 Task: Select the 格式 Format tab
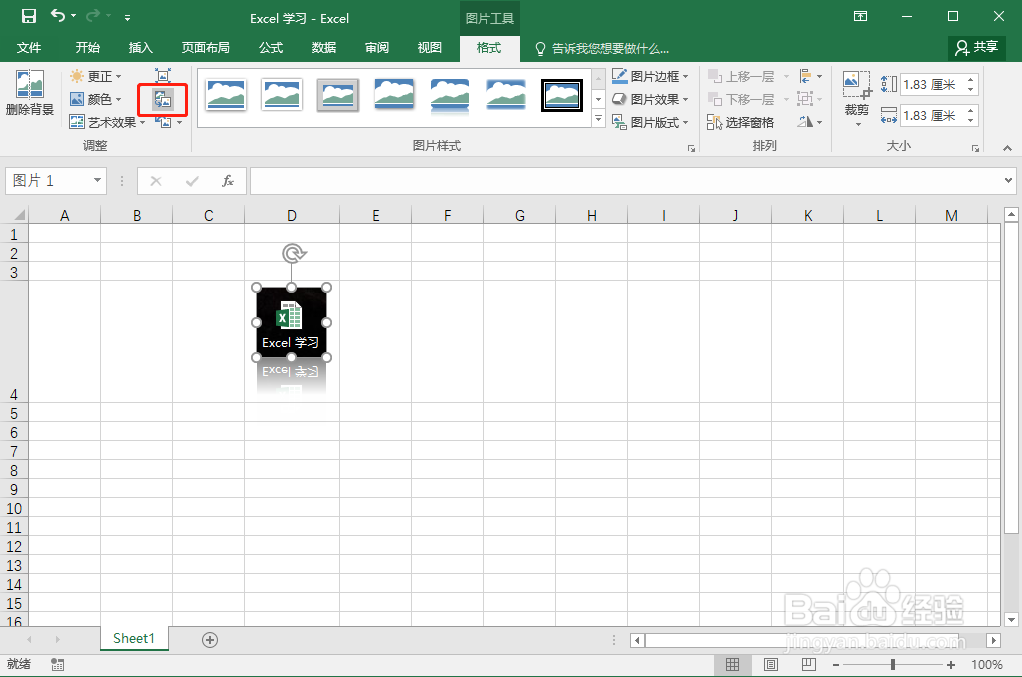[489, 48]
